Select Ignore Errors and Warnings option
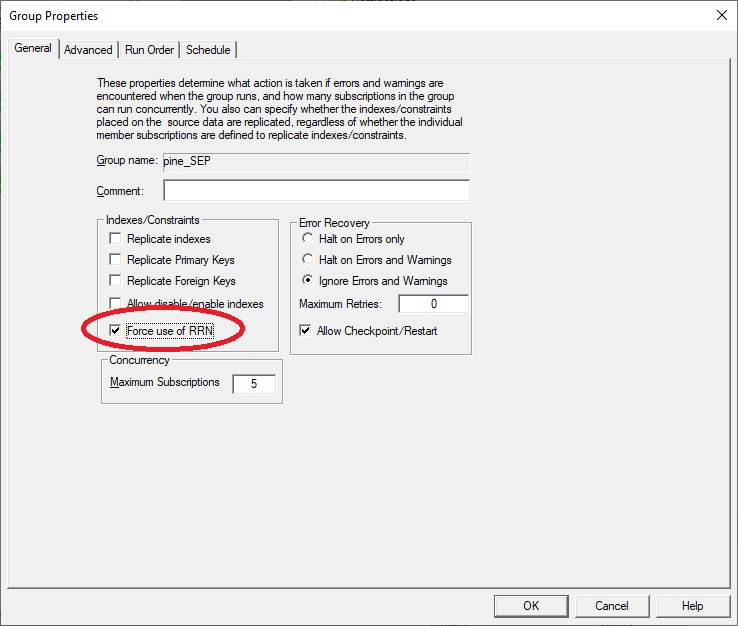The image size is (738, 626). [306, 281]
